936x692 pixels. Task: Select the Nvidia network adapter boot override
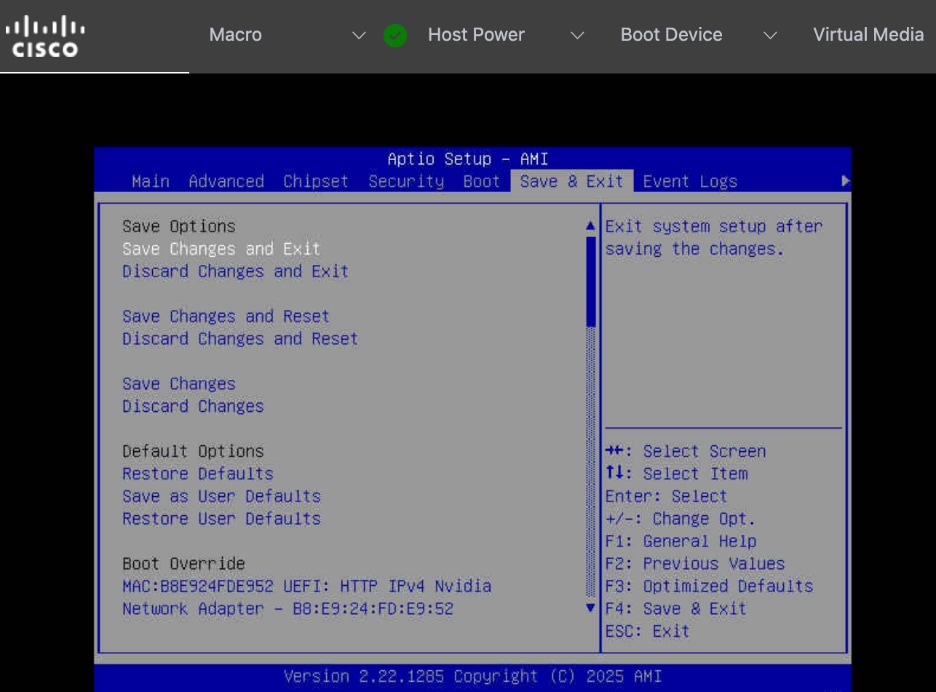click(307, 586)
